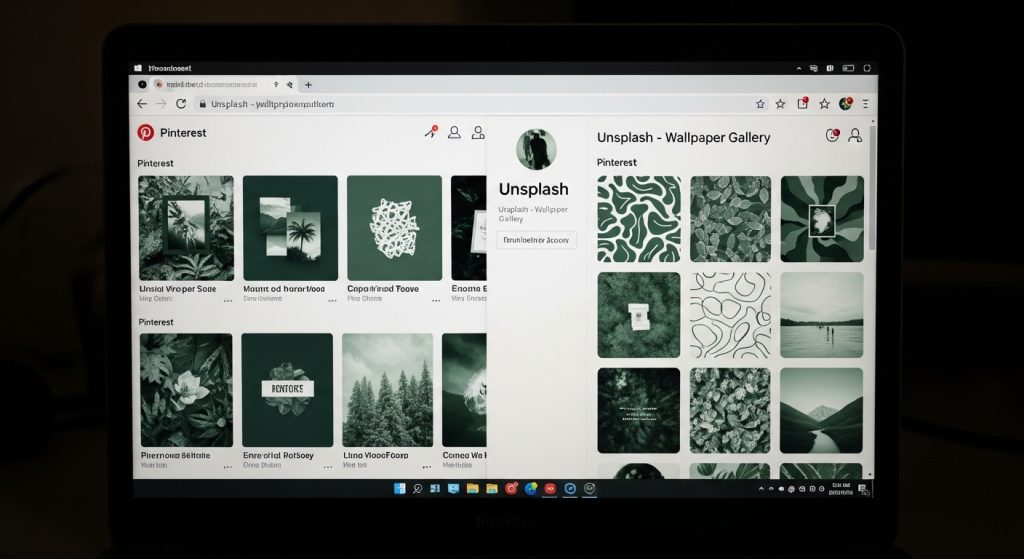Click the button under the Unsplash profile name
Screen dimensions: 1024x559
click(x=537, y=240)
